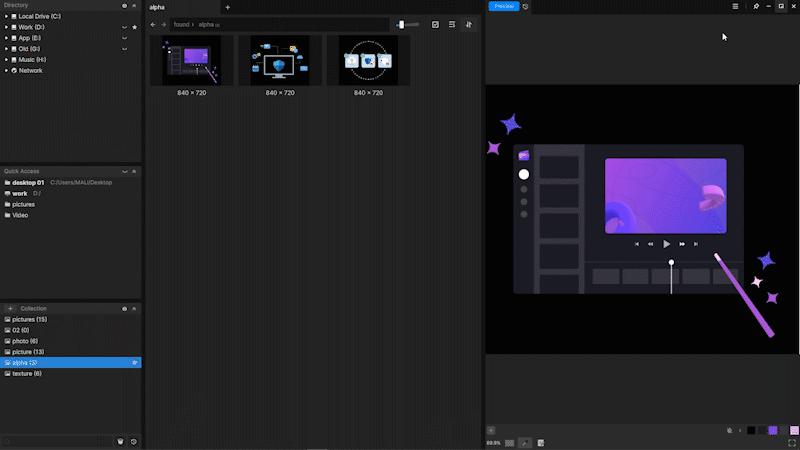Toggle fullscreen preview icon

pyautogui.click(x=792, y=443)
